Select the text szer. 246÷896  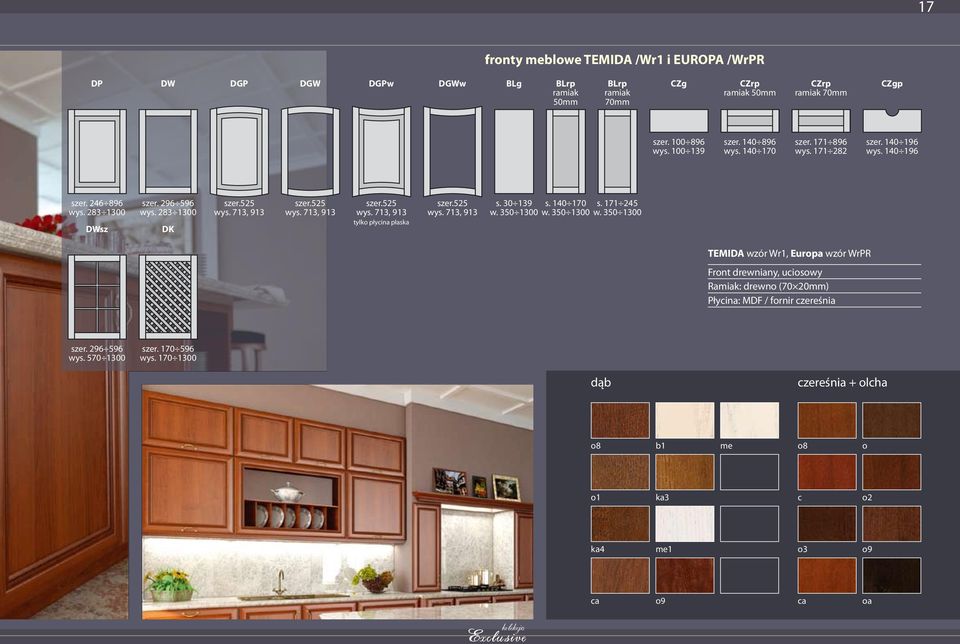pyautogui.click(x=97, y=203)
